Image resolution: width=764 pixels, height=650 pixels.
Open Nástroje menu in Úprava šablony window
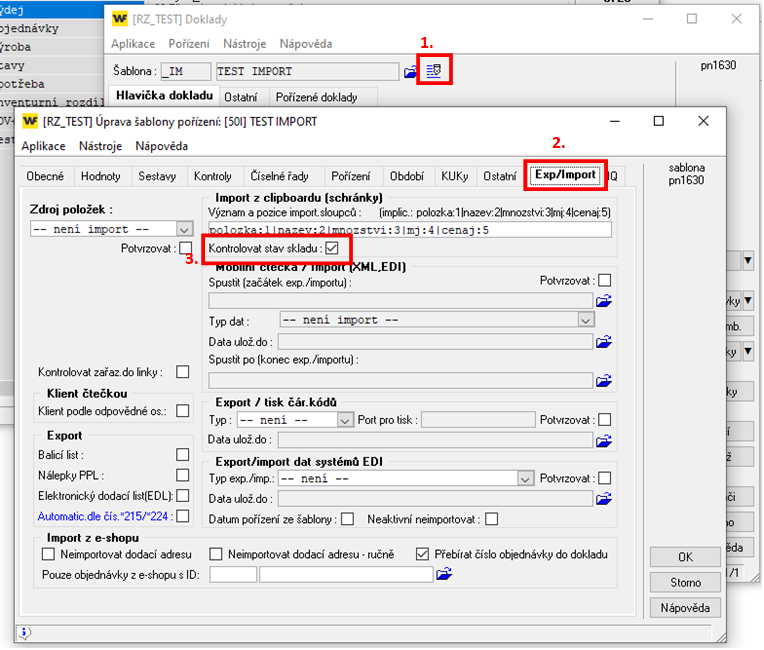click(100, 146)
